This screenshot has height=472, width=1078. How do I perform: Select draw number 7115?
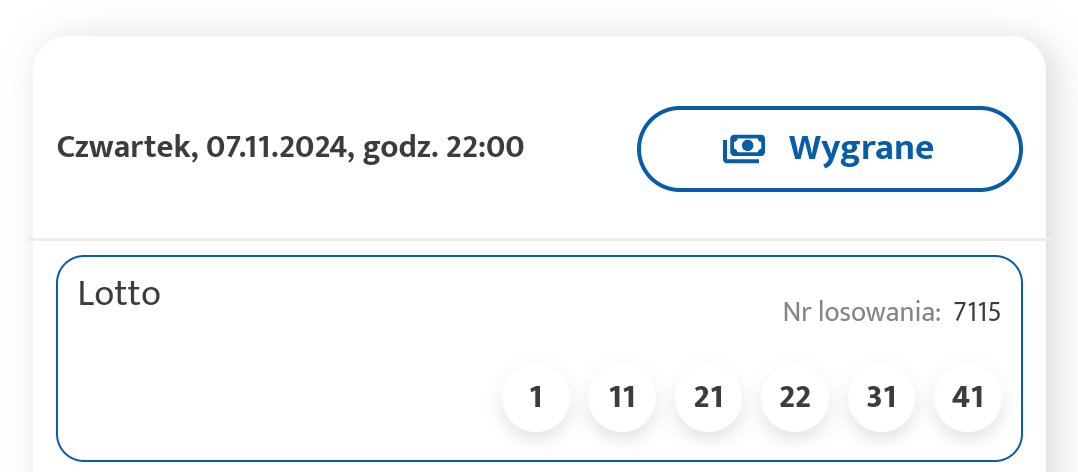[977, 312]
